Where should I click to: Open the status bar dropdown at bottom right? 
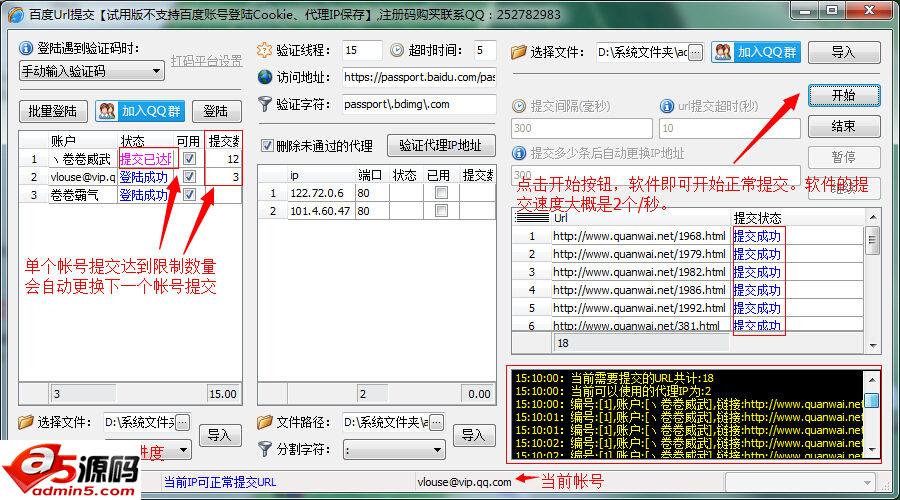[x=800, y=482]
